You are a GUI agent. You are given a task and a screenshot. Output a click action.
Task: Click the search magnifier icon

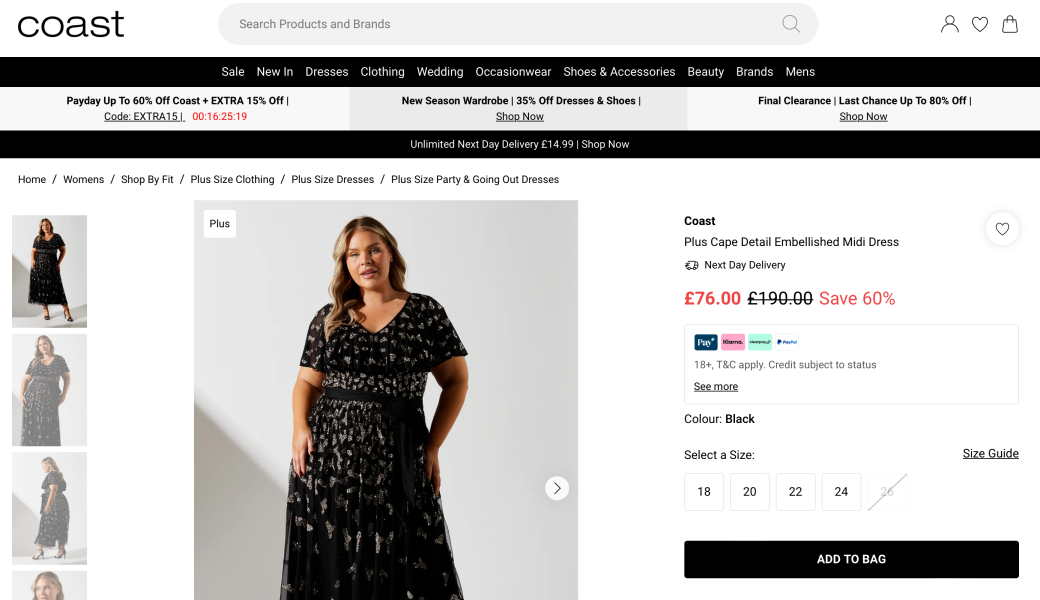pyautogui.click(x=791, y=24)
